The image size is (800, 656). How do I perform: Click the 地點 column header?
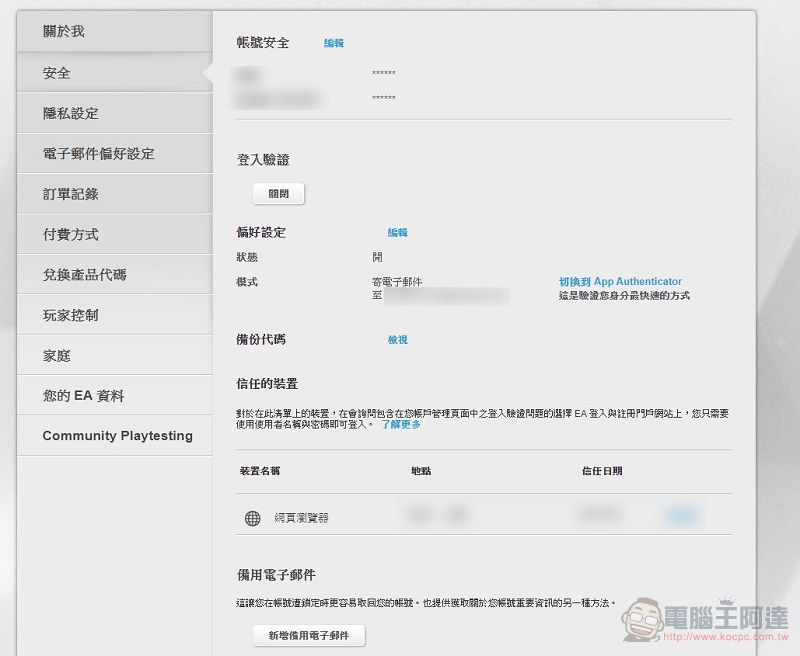421,471
